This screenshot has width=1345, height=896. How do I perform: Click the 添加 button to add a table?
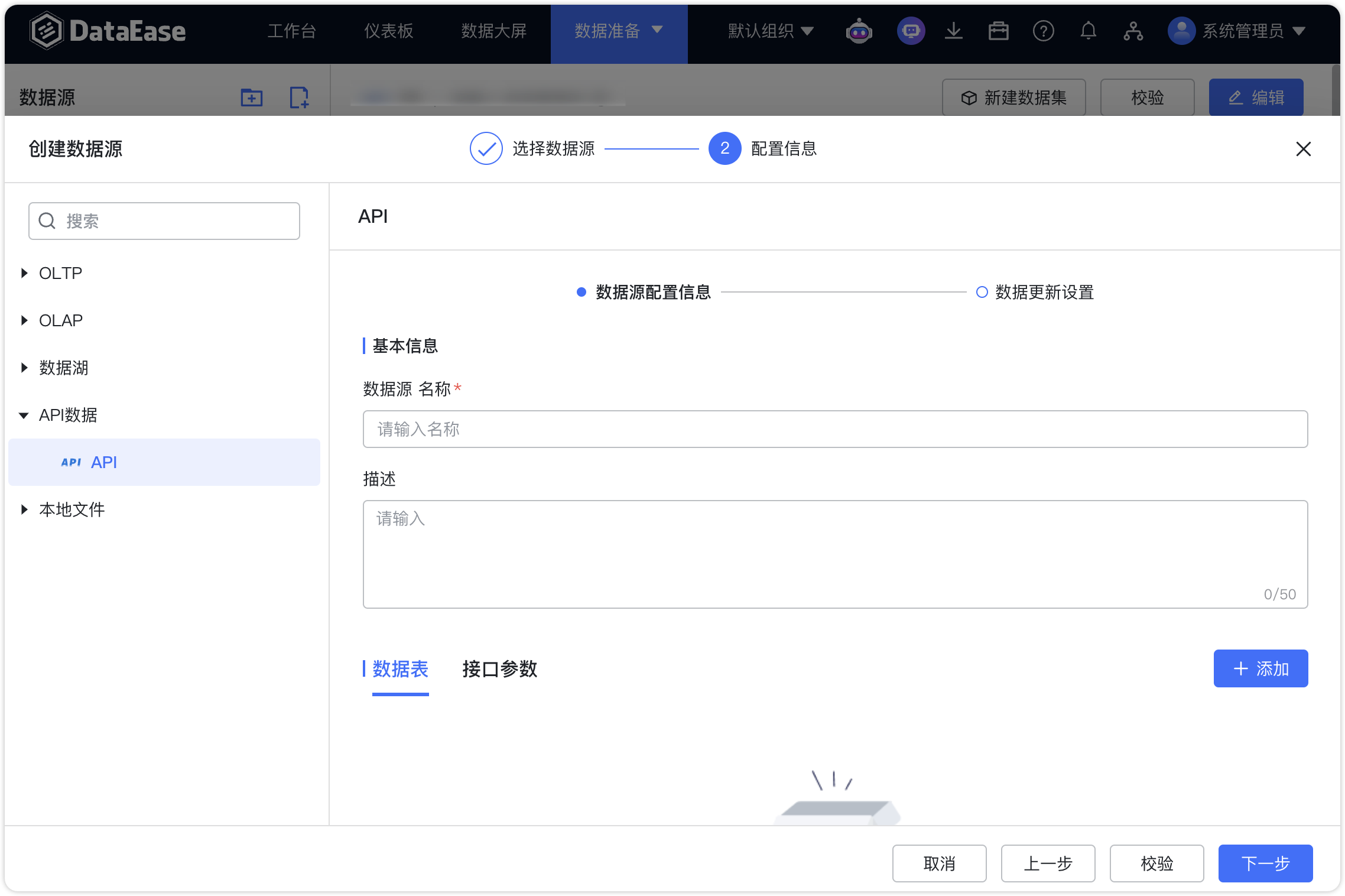1260,668
